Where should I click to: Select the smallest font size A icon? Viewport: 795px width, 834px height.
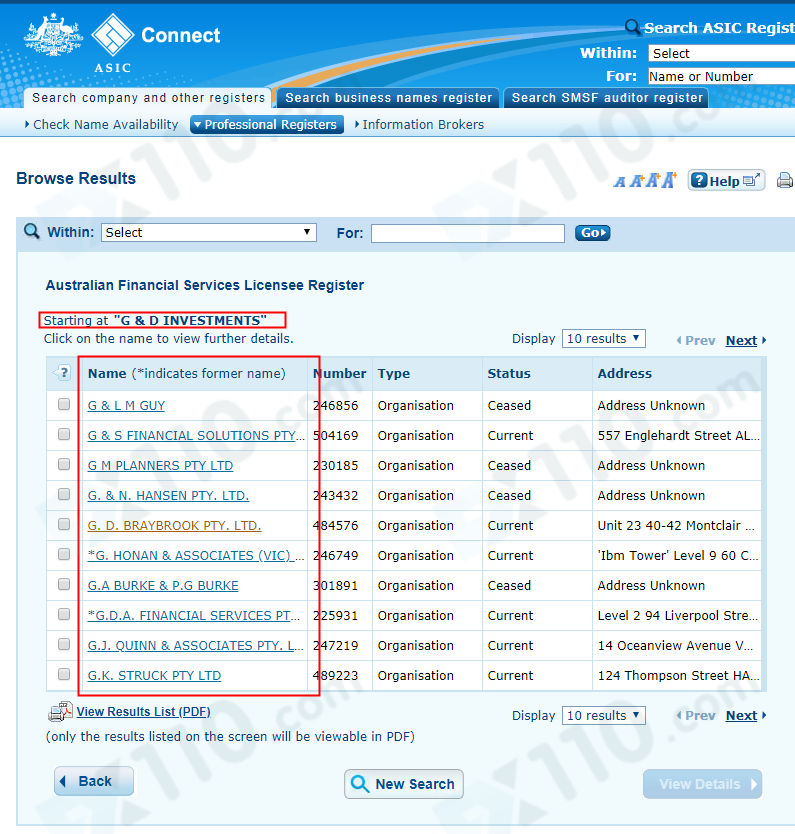click(620, 182)
